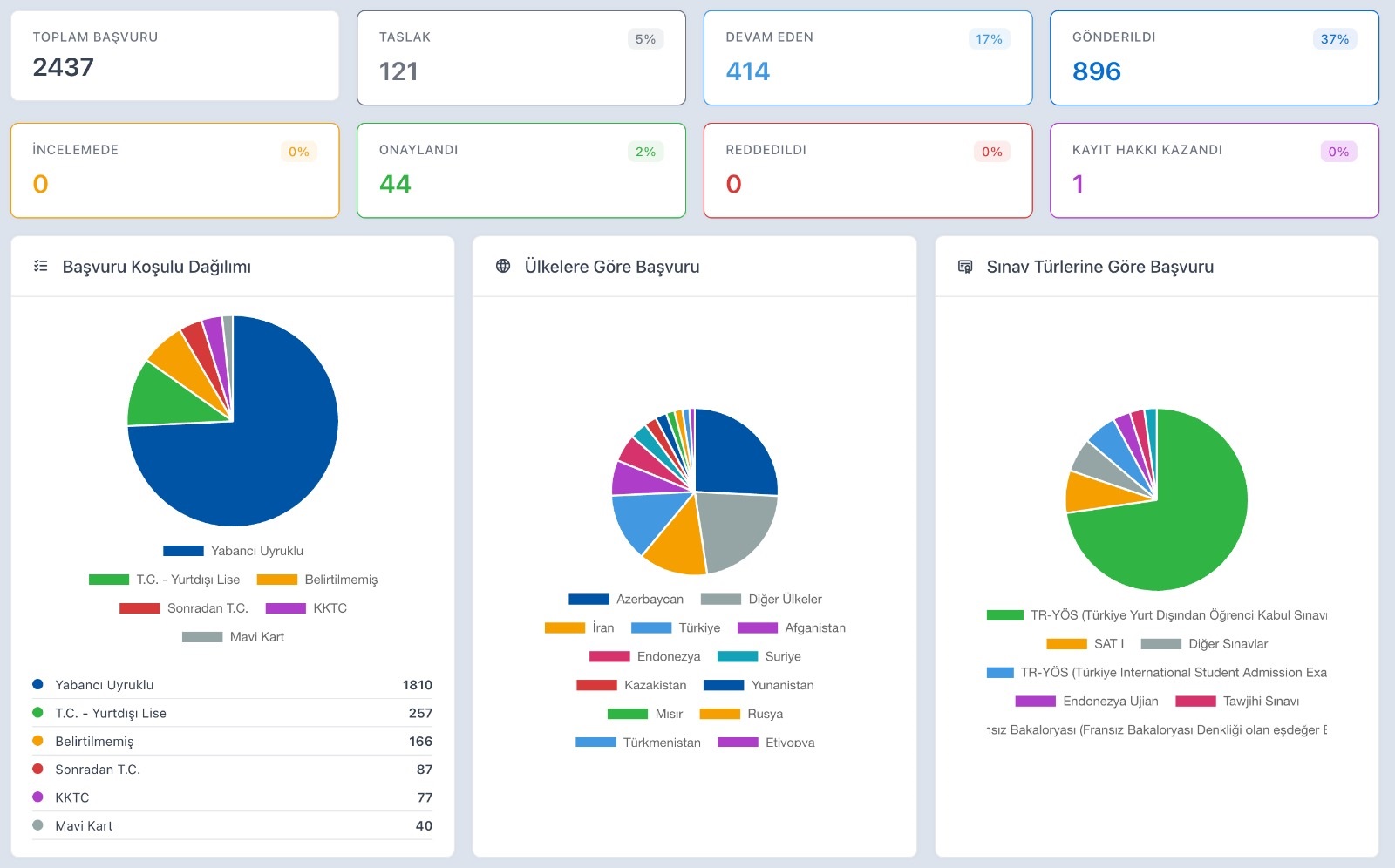Select the T.C. - Yurtdışı Lise 257 row
1395x868 pixels.
click(232, 713)
